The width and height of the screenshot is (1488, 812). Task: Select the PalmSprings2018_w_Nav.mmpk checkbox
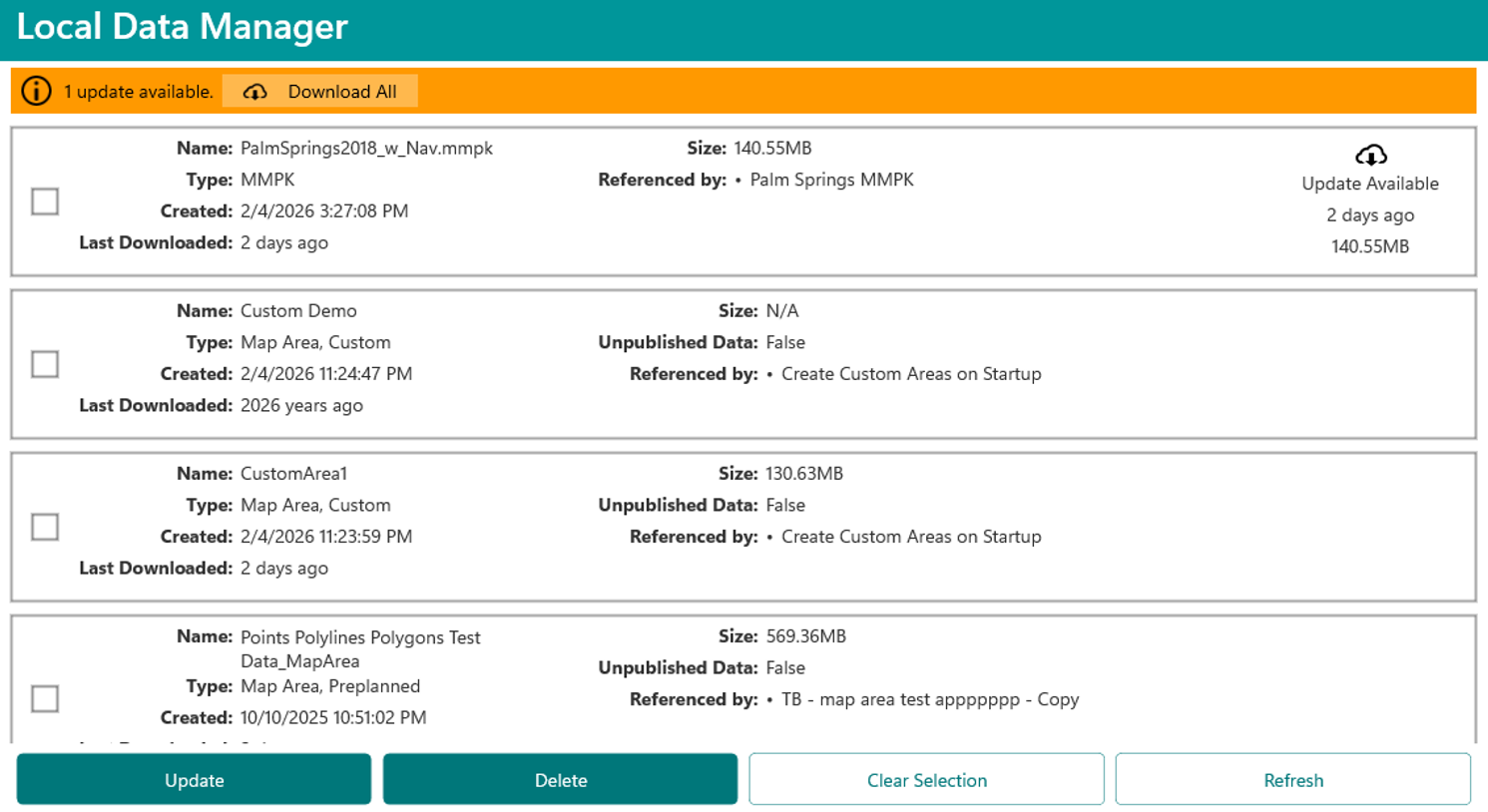click(45, 202)
